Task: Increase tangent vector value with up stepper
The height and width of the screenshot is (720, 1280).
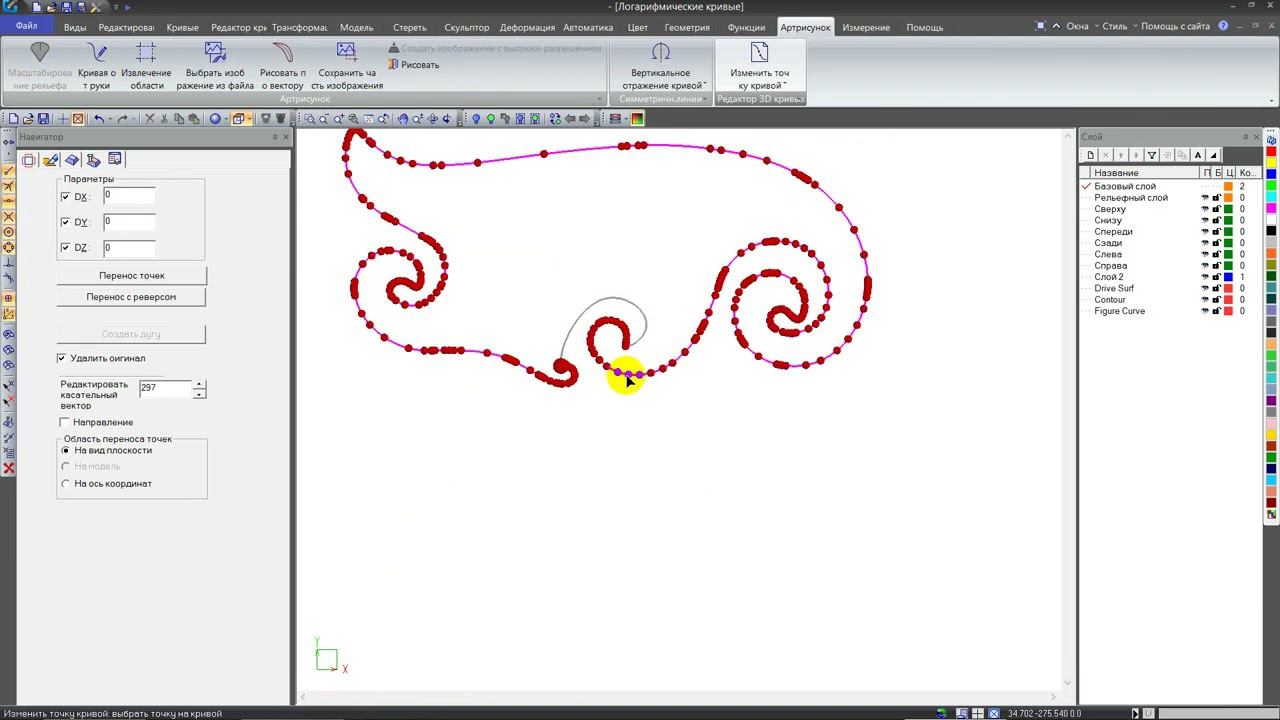Action: [200, 383]
